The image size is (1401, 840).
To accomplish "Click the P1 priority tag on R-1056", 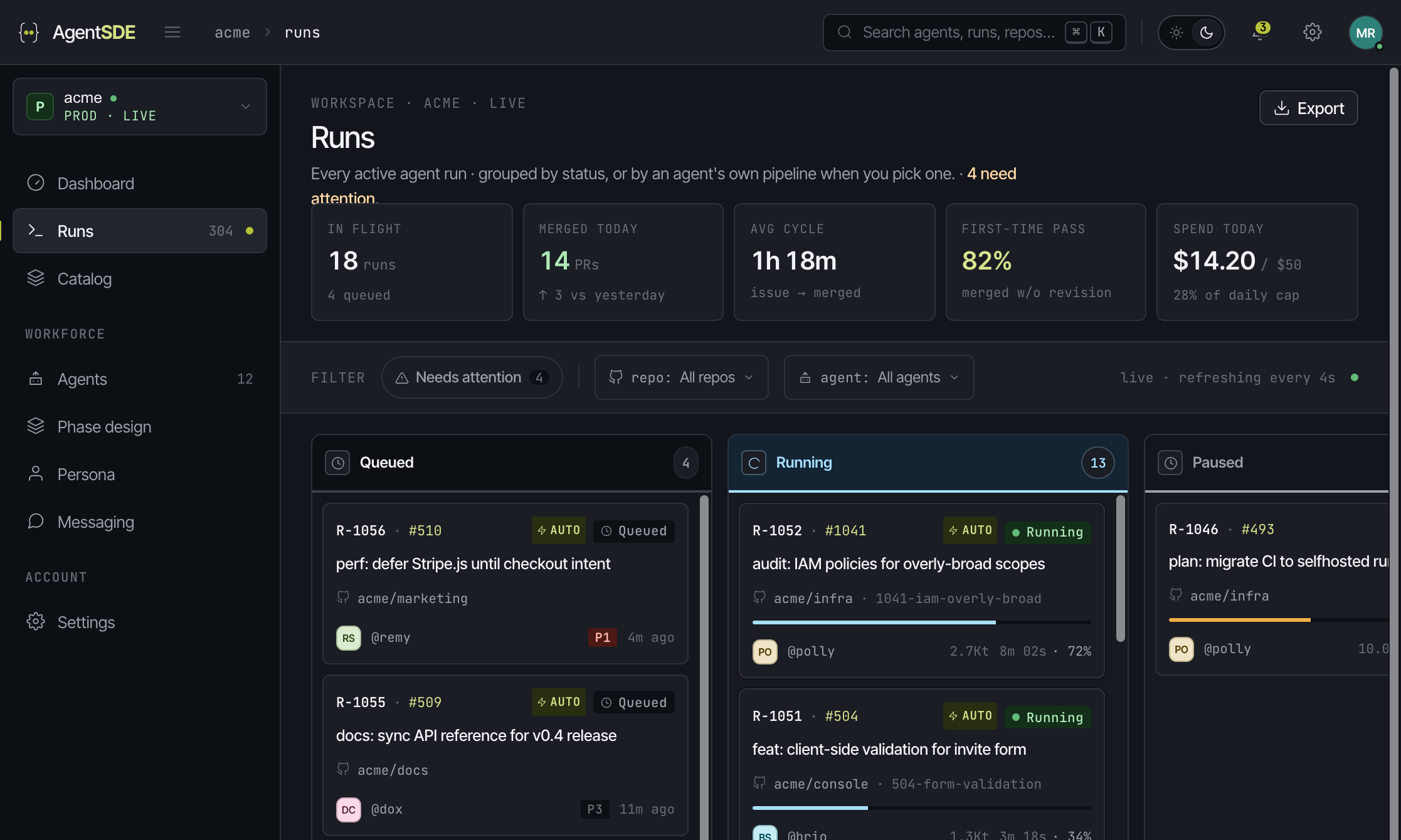I will [x=602, y=638].
